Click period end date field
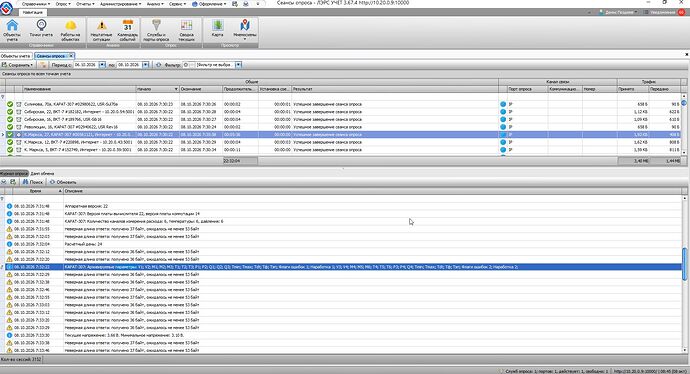This screenshot has width=690, height=374. tap(129, 65)
